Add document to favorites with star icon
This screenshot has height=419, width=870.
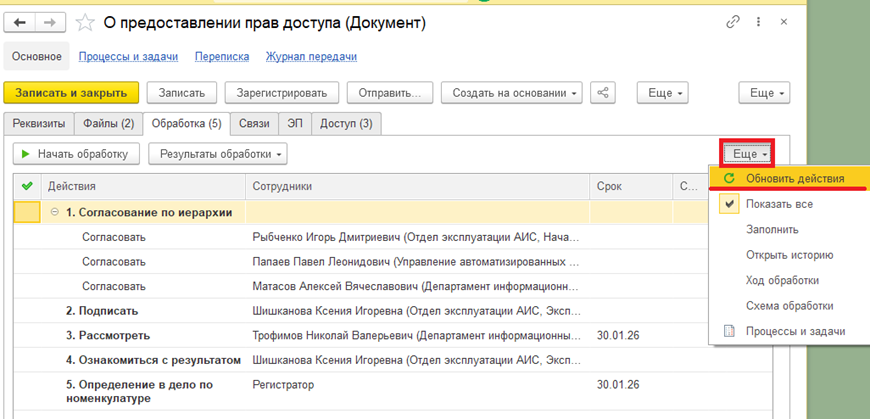click(x=86, y=22)
